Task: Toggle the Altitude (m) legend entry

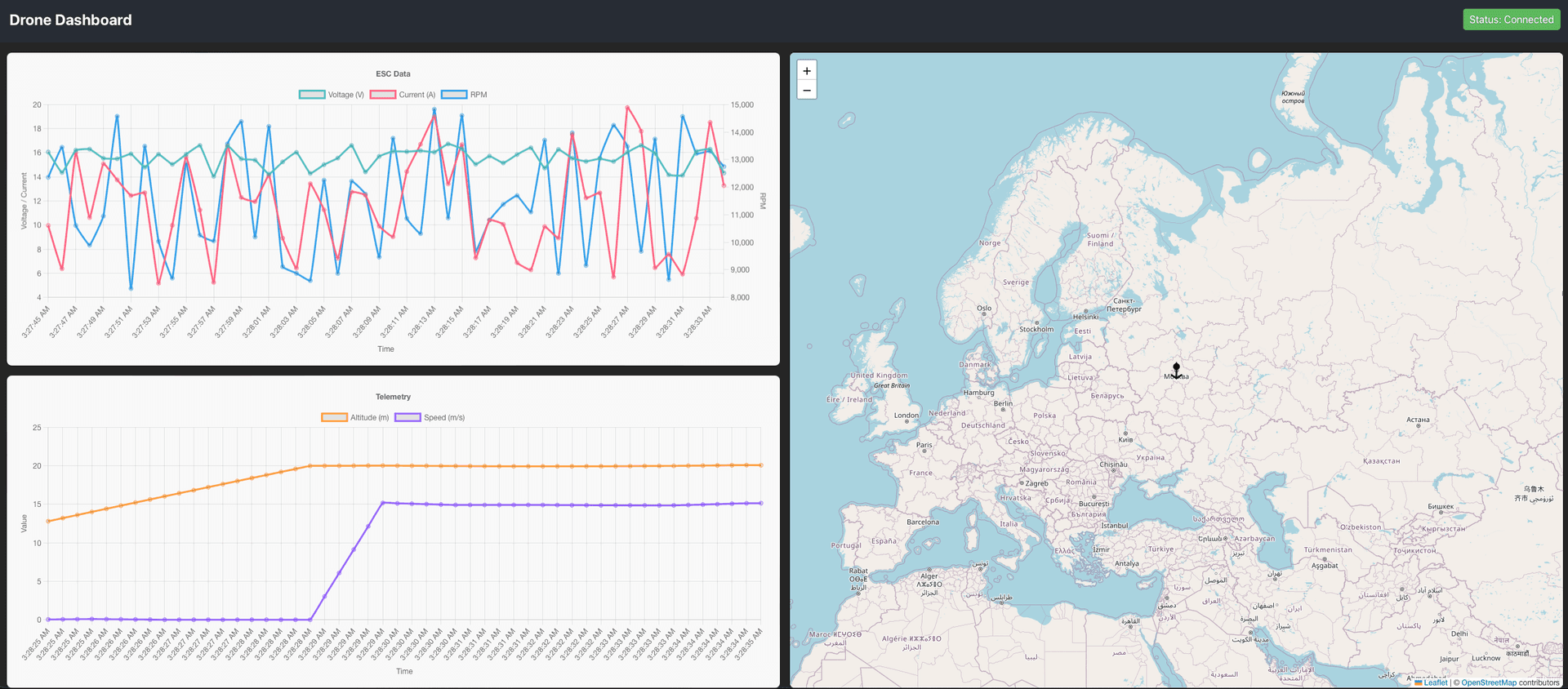Action: coord(355,417)
